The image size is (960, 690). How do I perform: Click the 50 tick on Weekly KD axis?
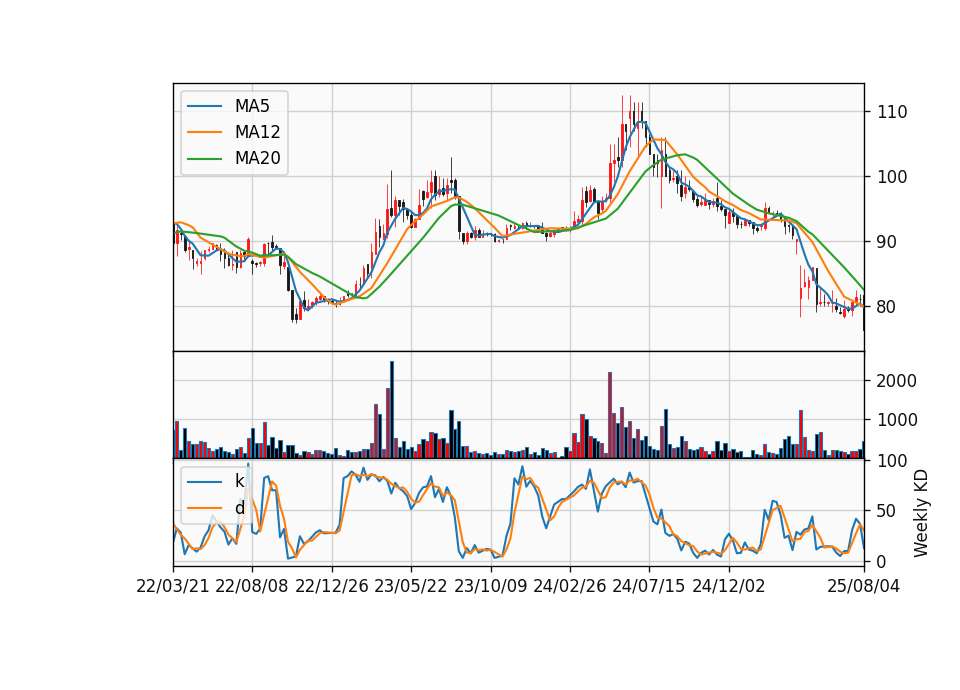pos(887,511)
